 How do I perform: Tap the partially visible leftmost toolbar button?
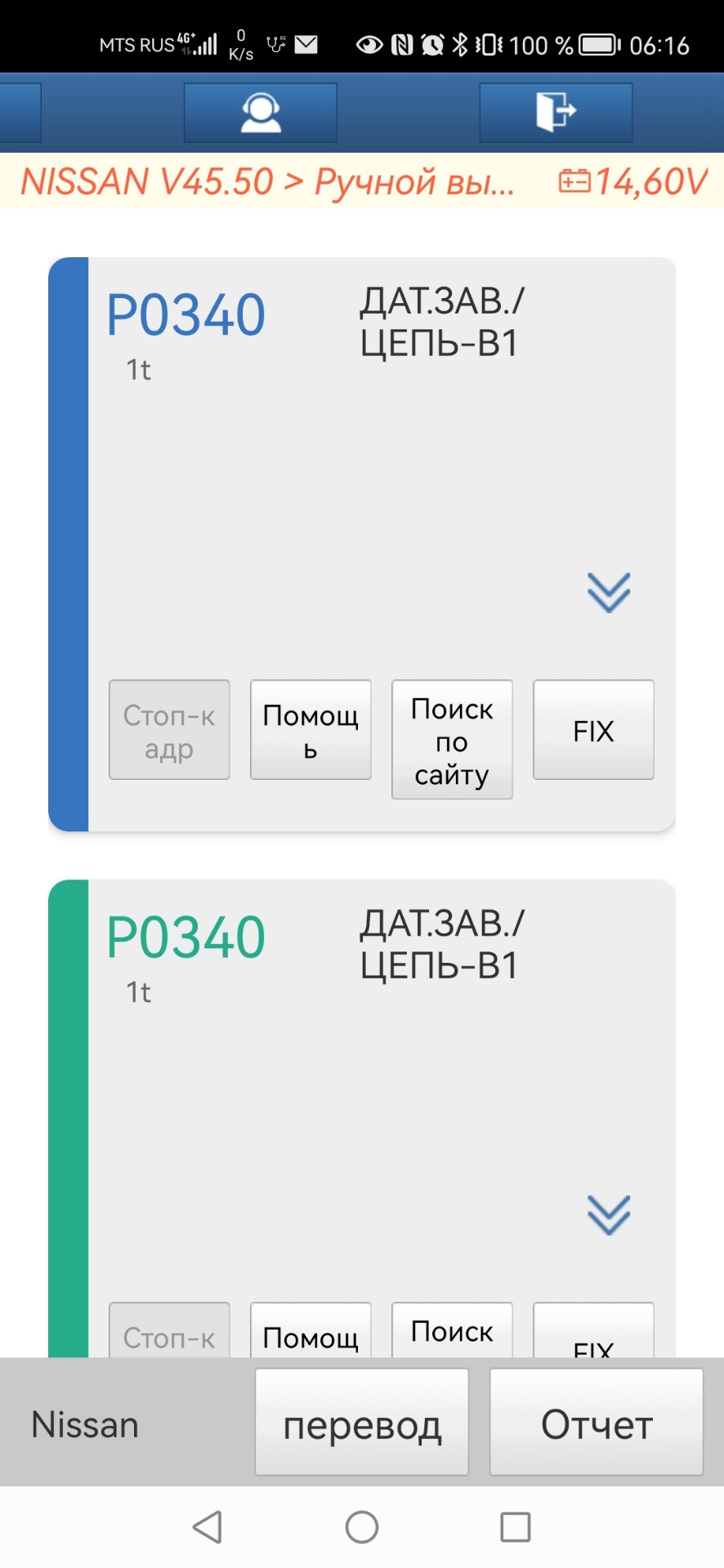[20, 113]
